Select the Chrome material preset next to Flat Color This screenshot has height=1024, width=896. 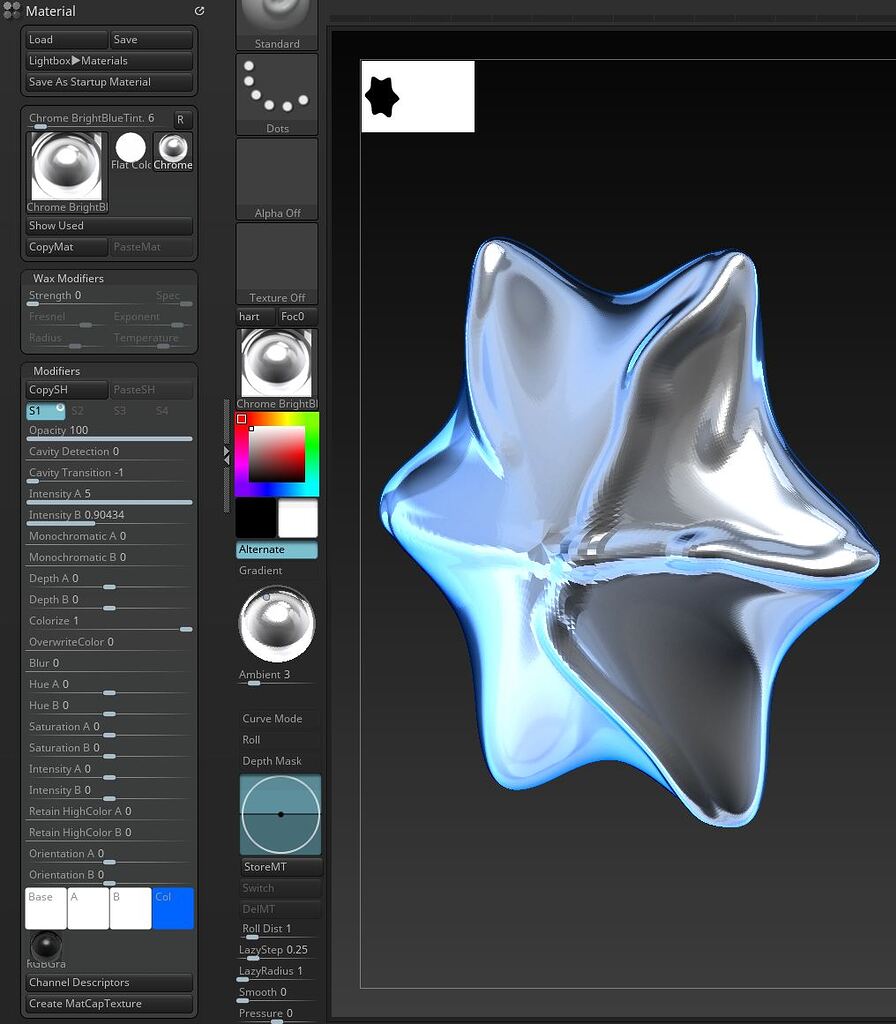pyautogui.click(x=172, y=150)
